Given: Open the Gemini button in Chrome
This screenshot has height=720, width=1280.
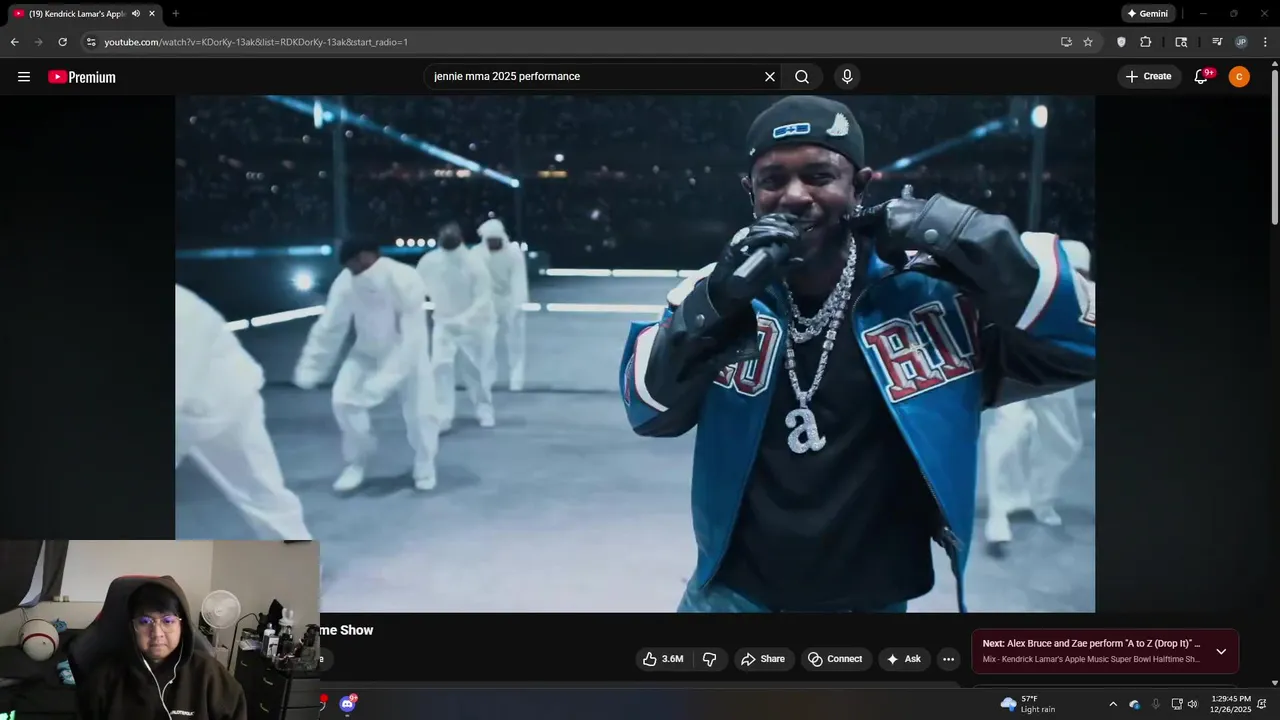Looking at the screenshot, I should (x=1147, y=14).
